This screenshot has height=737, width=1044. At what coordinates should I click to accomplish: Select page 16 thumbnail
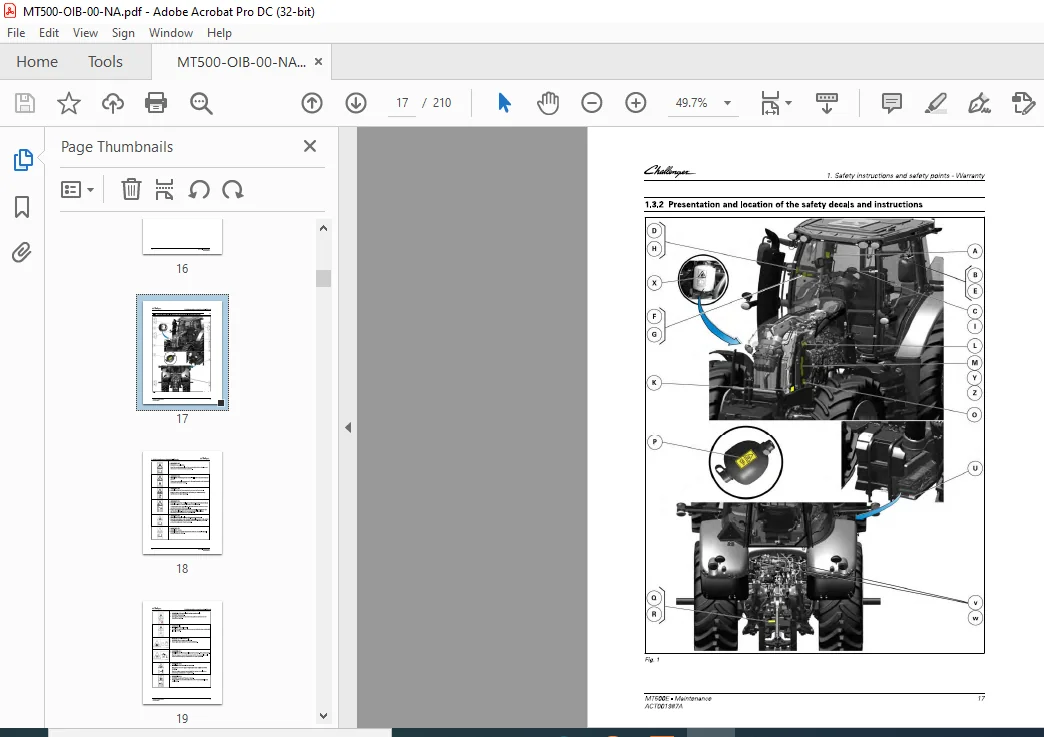point(182,237)
